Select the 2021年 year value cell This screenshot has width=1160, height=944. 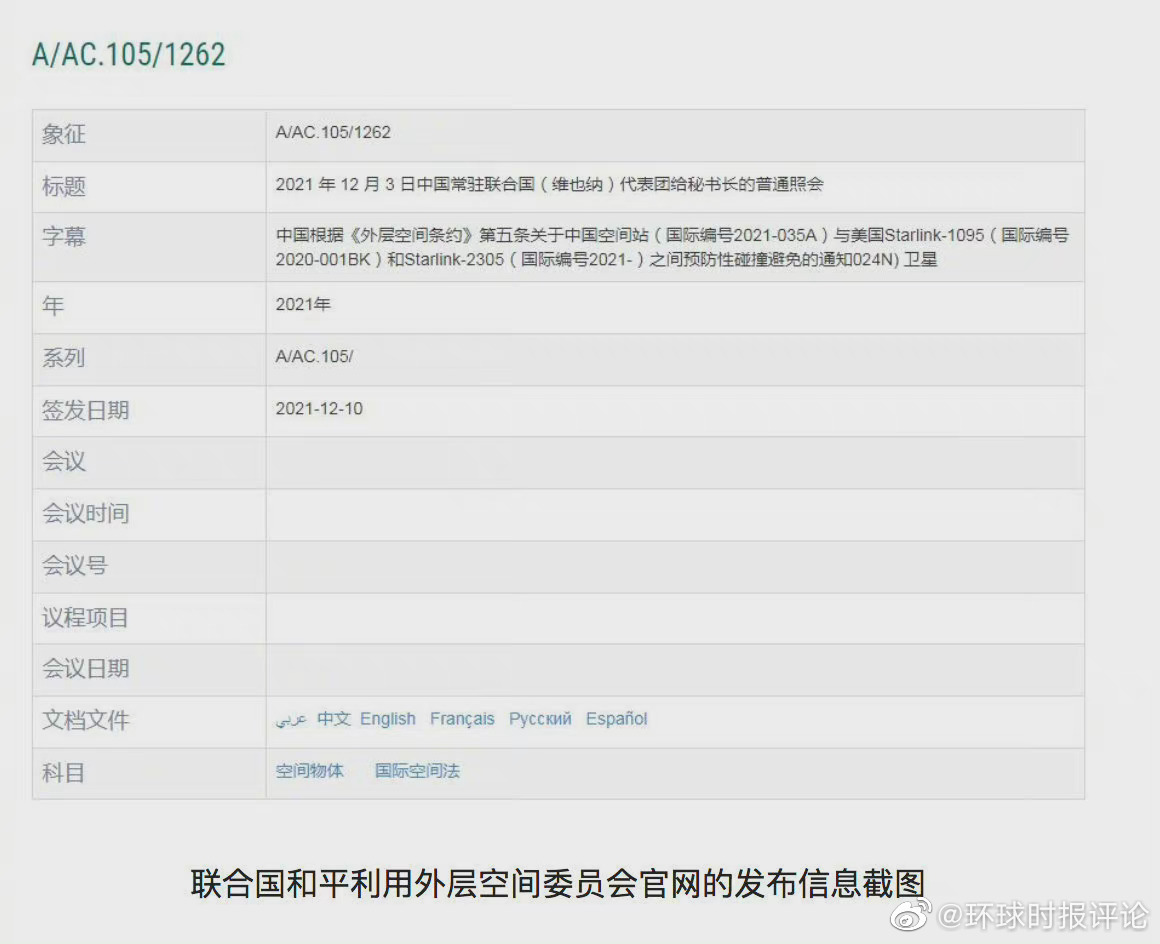tap(675, 307)
